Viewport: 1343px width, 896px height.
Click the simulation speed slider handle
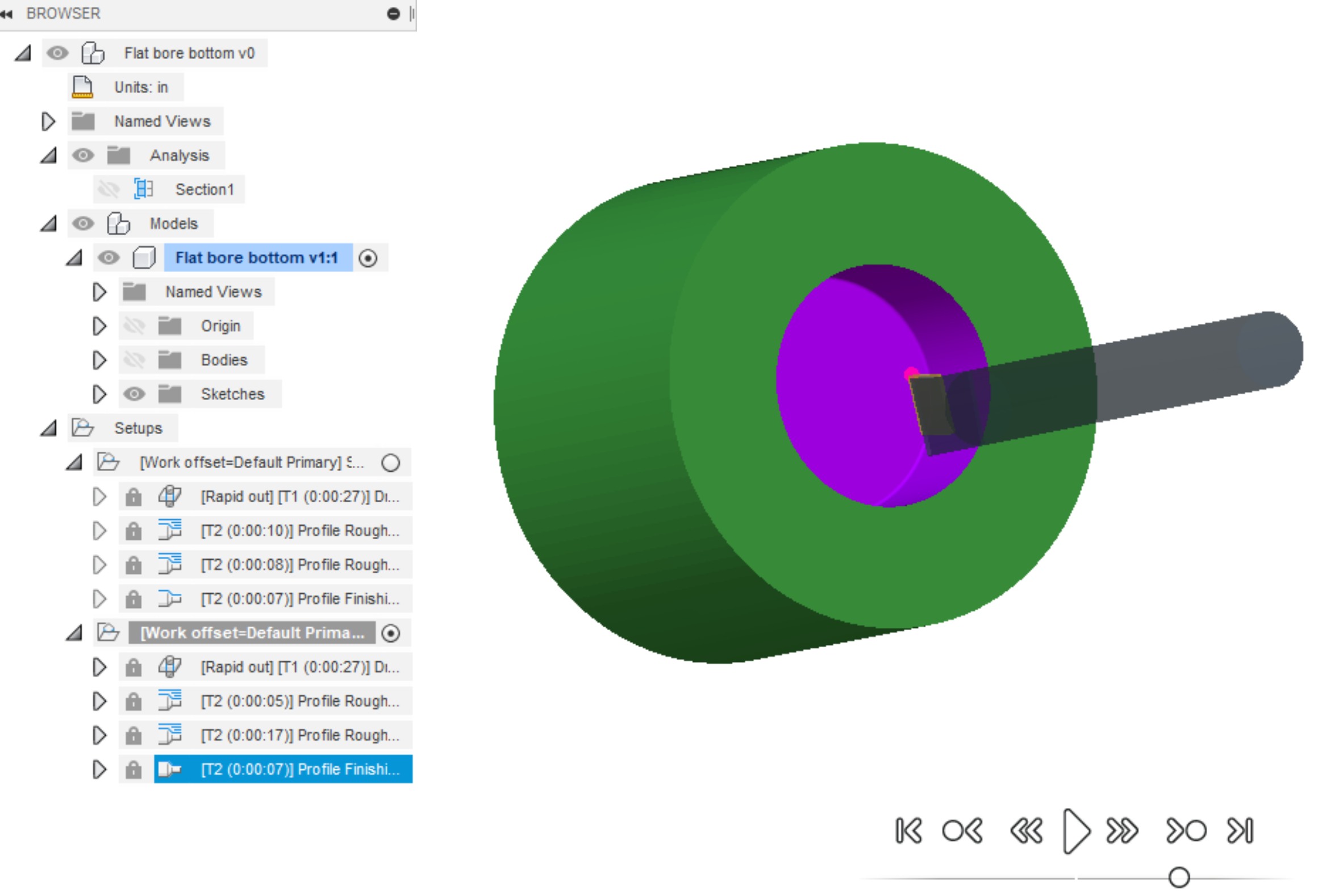coord(1179,877)
